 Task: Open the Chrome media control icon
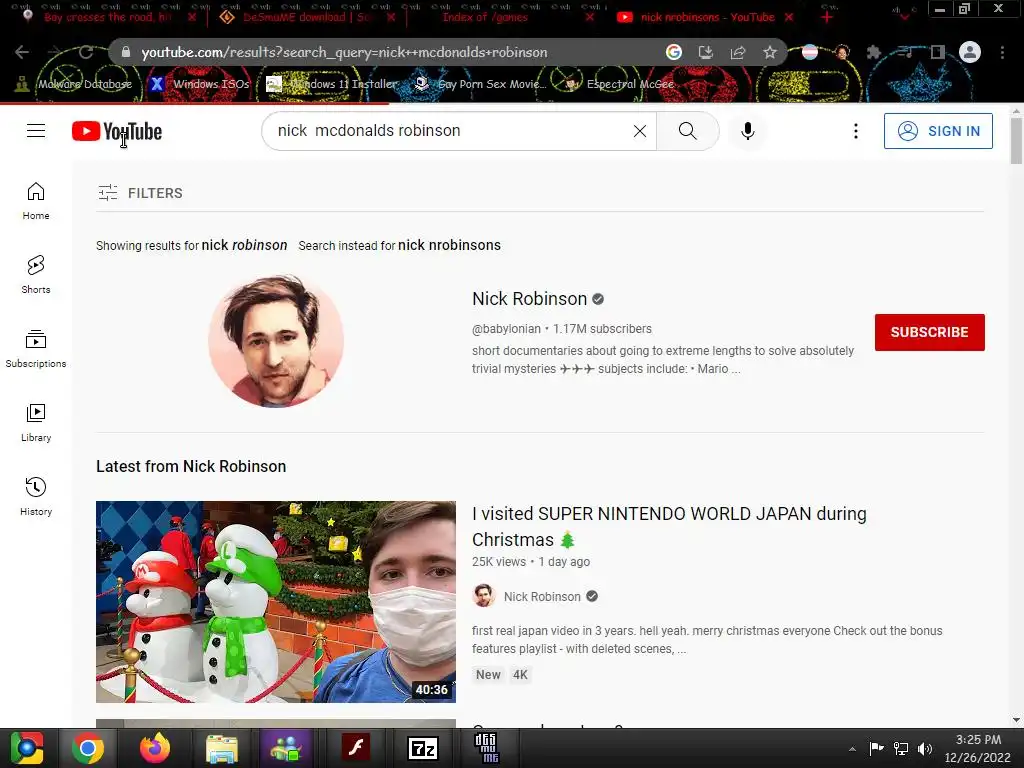pos(905,52)
